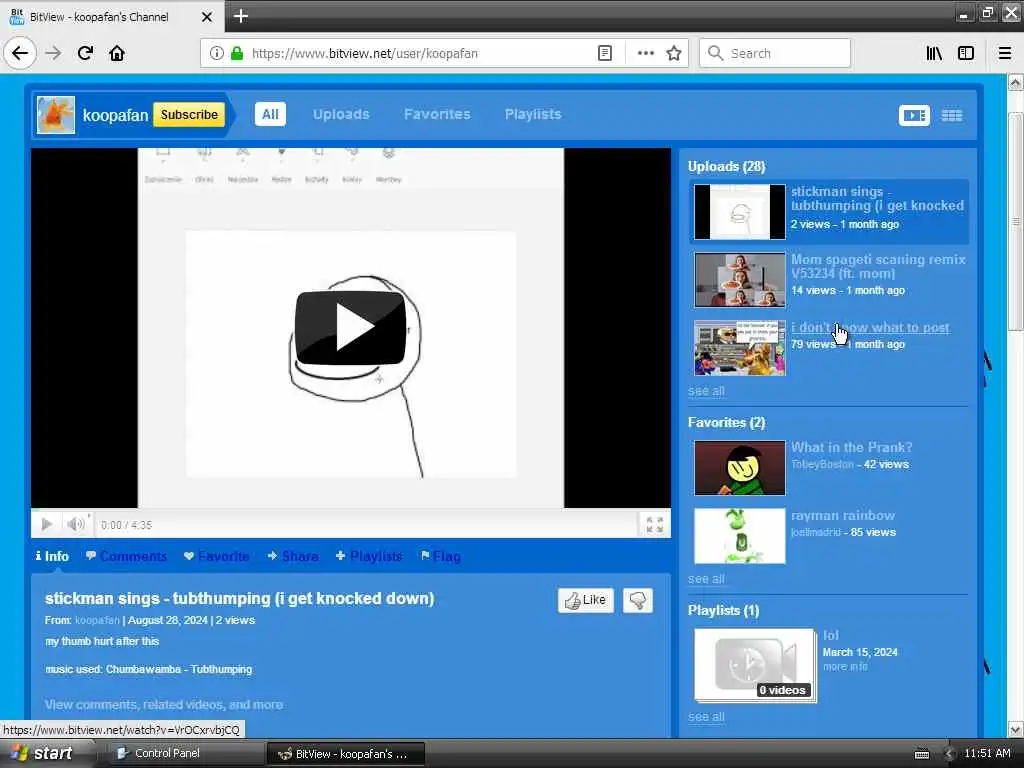Screen dimensions: 1024x768
Task: Click 'View comments, related videos, and more'
Action: point(164,705)
